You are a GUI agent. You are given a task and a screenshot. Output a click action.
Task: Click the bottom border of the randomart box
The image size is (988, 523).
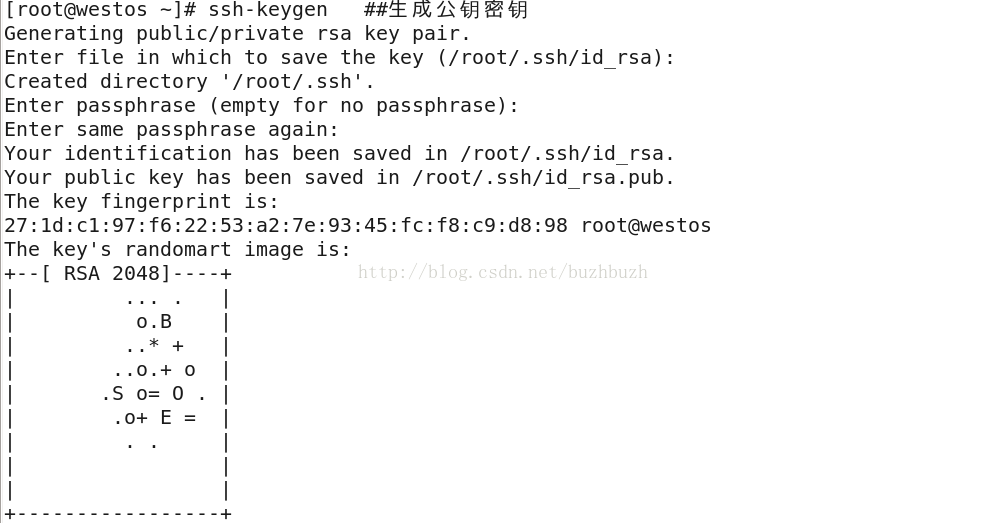click(118, 514)
